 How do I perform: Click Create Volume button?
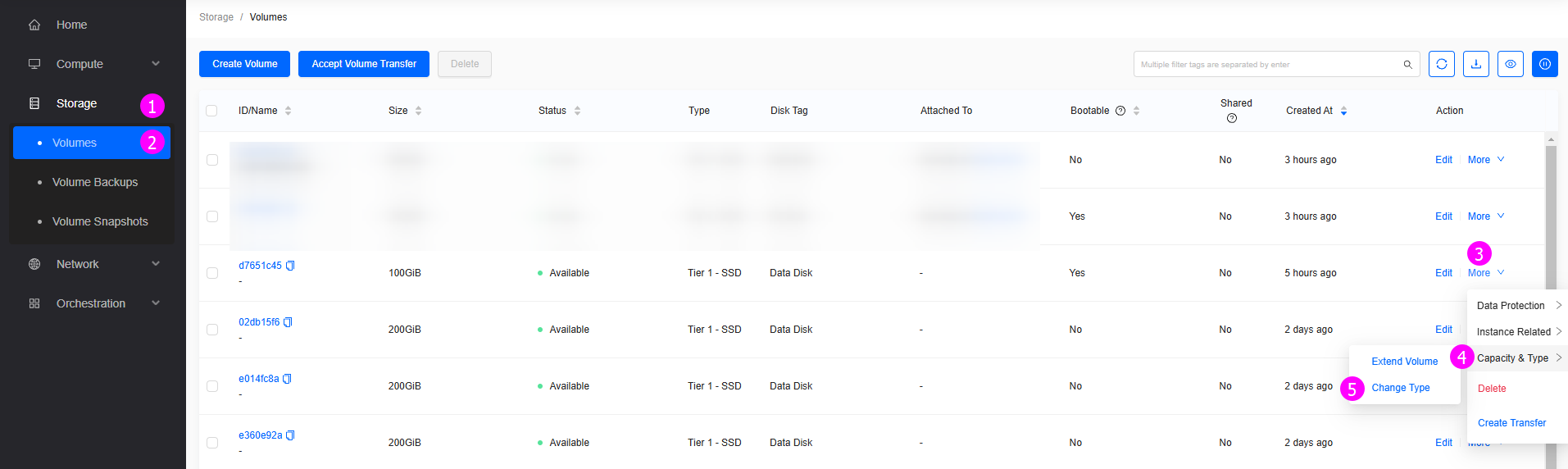pyautogui.click(x=244, y=64)
